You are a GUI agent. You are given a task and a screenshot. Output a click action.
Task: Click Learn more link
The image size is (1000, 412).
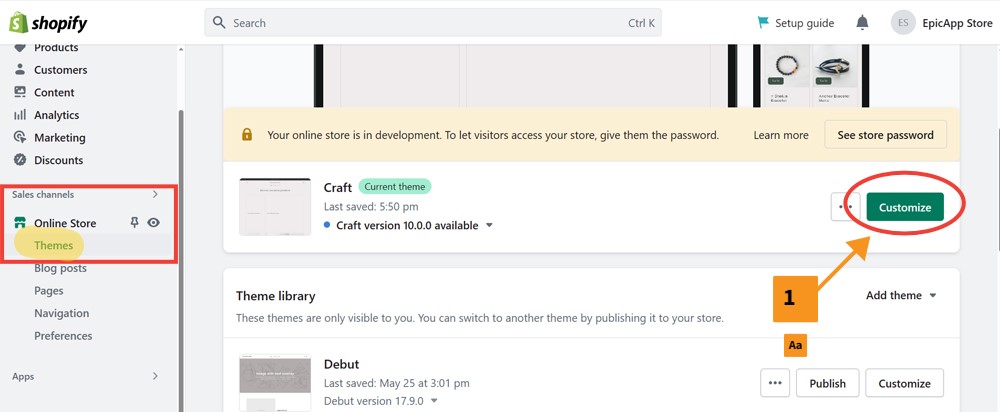[781, 135]
